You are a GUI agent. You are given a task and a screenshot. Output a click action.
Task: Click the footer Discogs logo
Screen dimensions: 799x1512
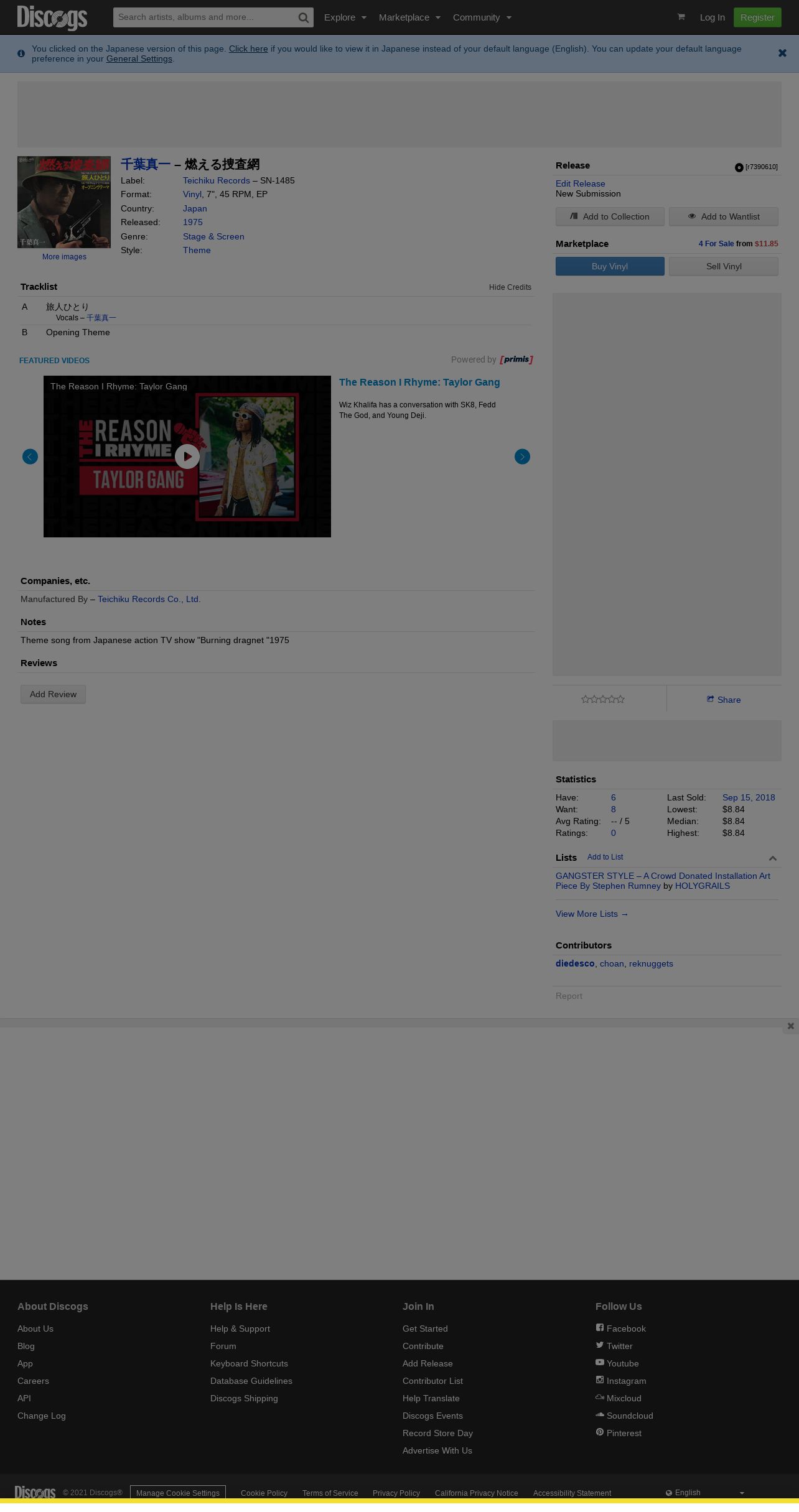click(35, 1493)
